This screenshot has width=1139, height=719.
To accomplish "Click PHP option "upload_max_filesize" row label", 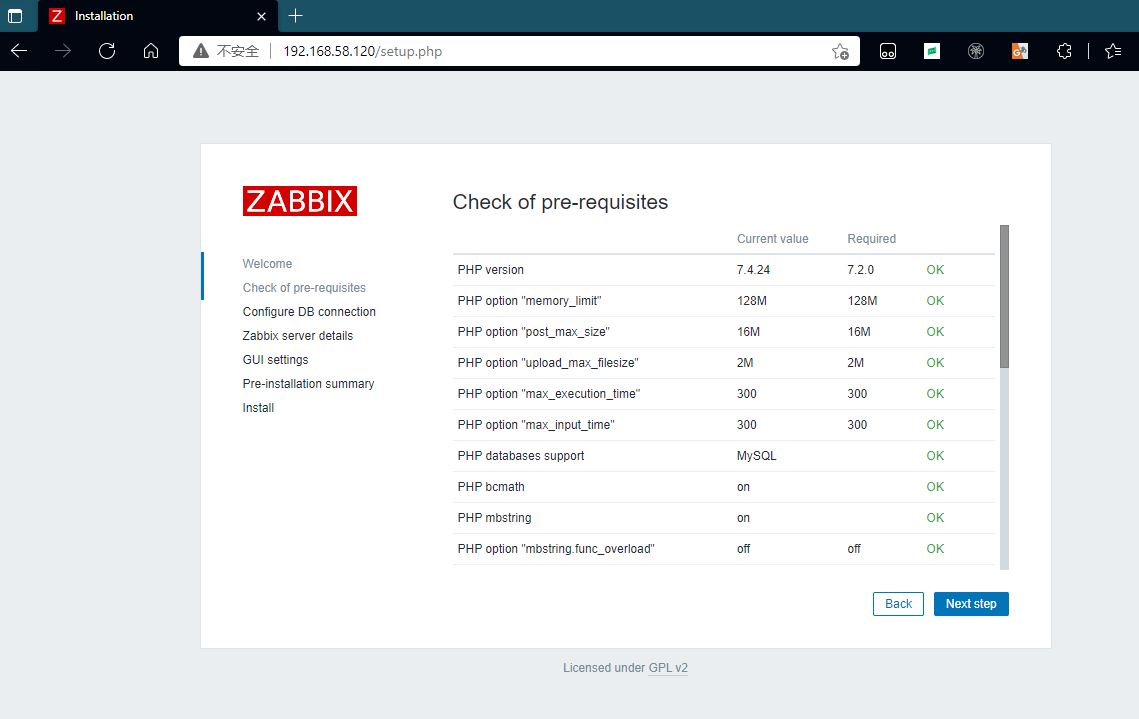I will click(x=548, y=362).
